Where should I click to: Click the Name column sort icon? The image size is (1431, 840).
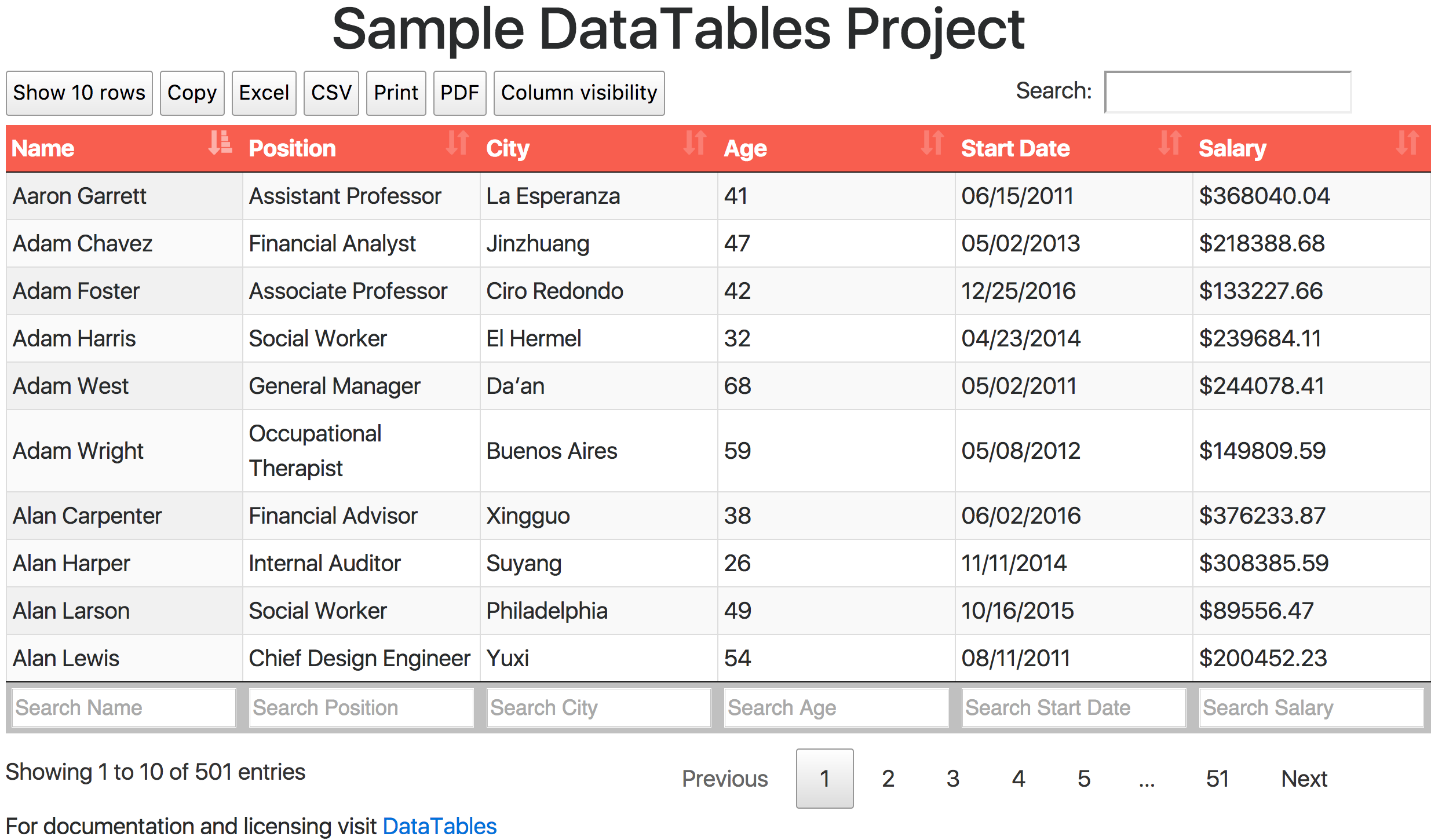tap(220, 143)
